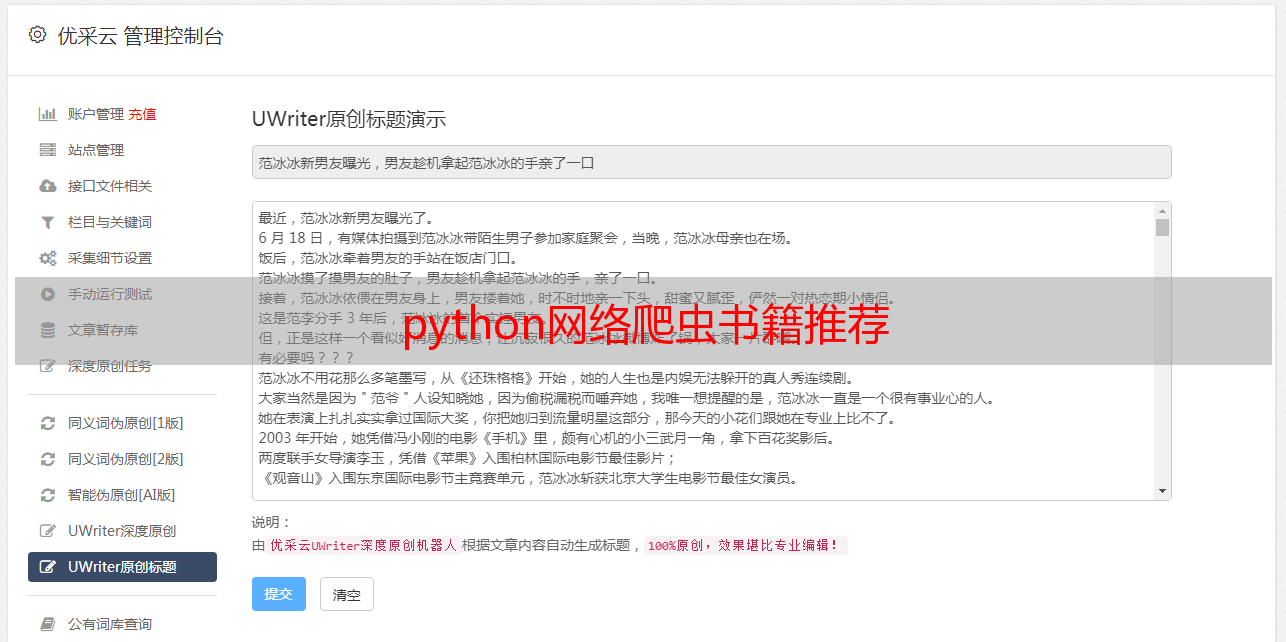
Task: Click the textarea scrollbar down arrow
Action: click(x=1162, y=491)
